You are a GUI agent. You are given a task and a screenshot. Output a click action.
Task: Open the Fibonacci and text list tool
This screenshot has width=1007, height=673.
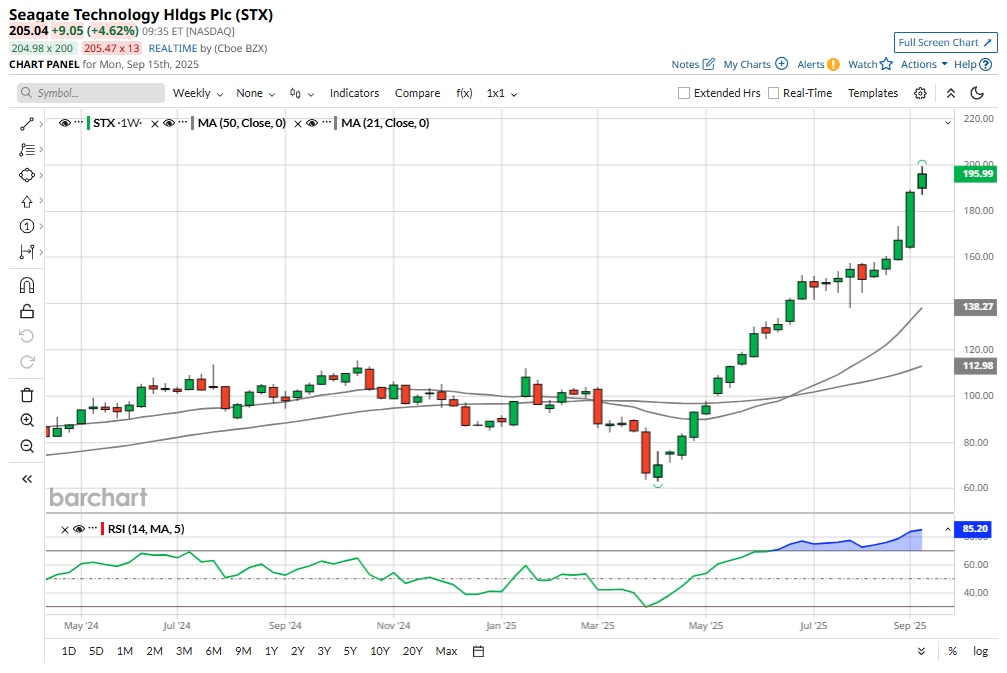tap(27, 150)
